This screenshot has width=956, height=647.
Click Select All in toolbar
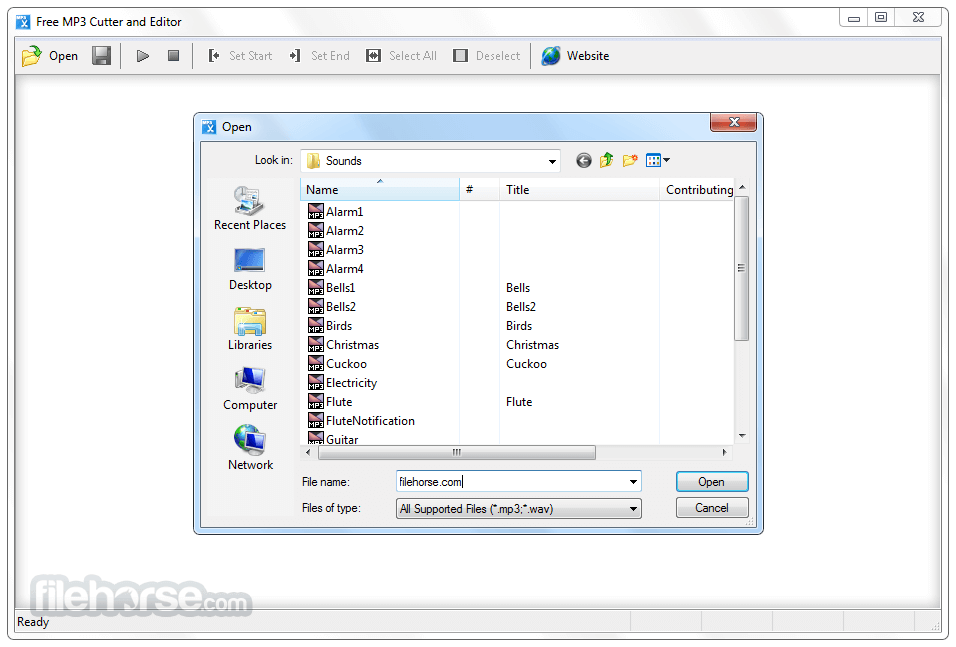click(x=401, y=56)
